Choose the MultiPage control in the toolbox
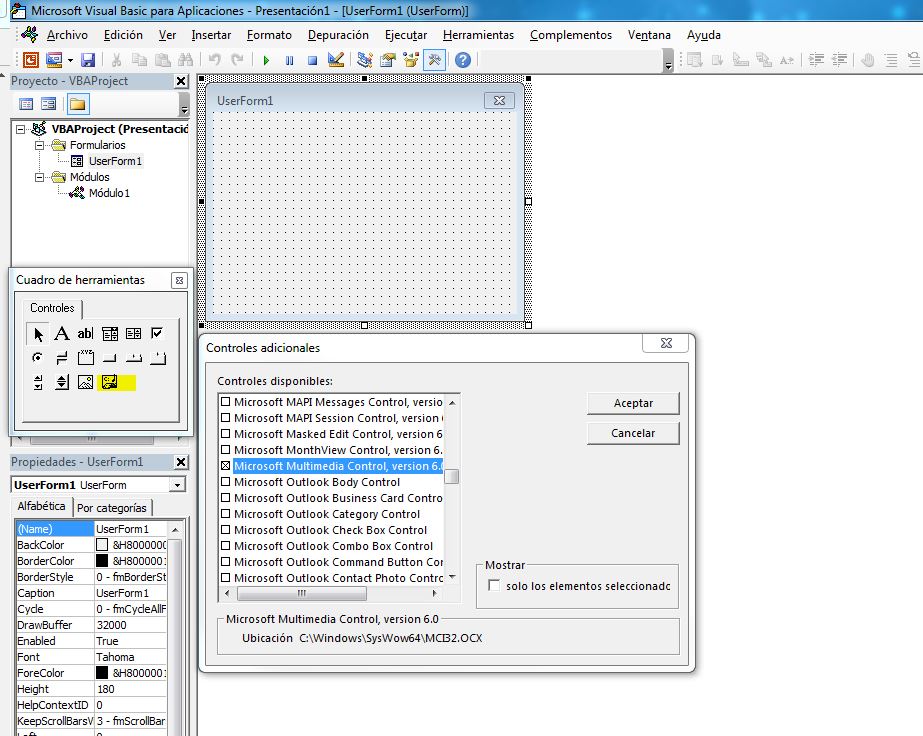923x736 pixels. coord(157,358)
